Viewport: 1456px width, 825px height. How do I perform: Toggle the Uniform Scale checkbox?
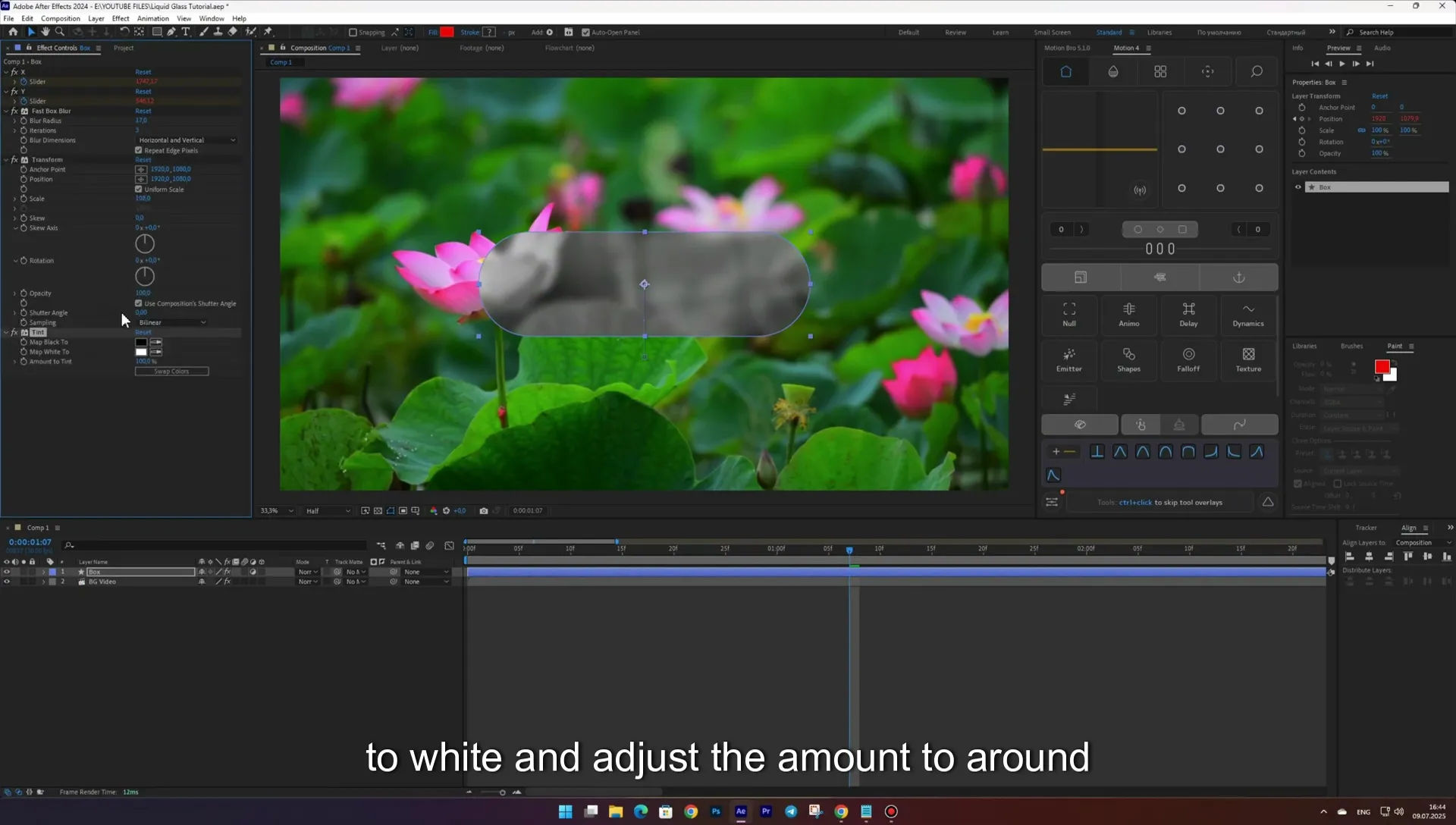click(139, 189)
